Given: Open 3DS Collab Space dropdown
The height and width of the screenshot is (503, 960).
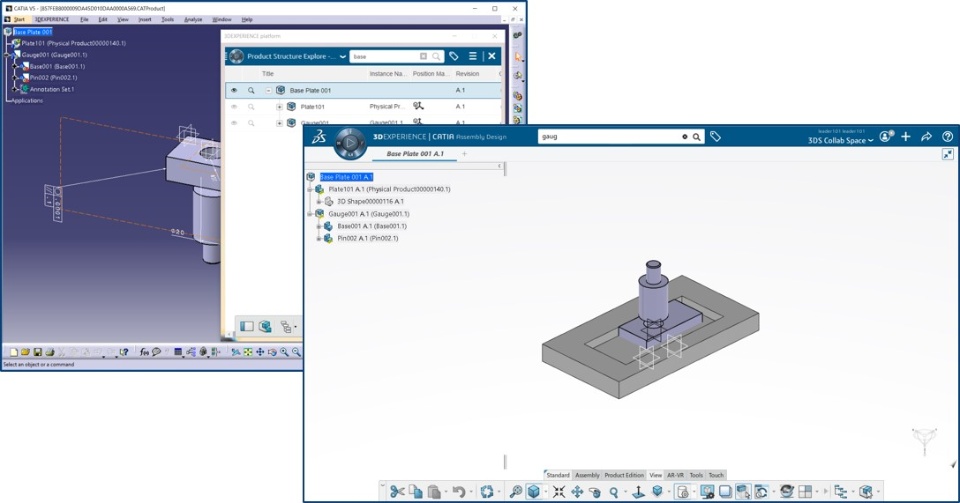Looking at the screenshot, I should point(841,141).
